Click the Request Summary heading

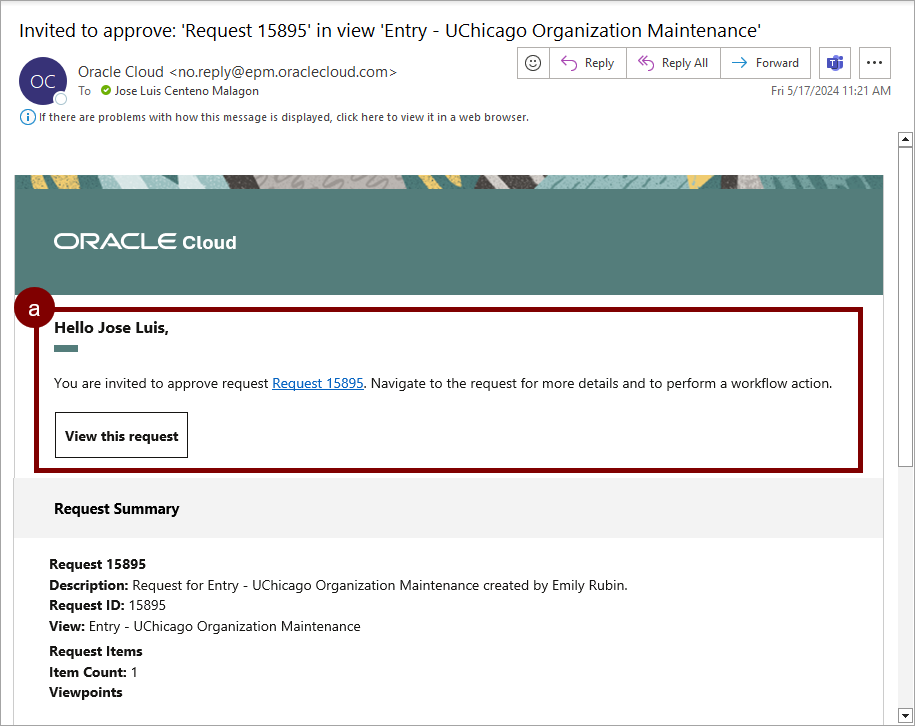116,509
